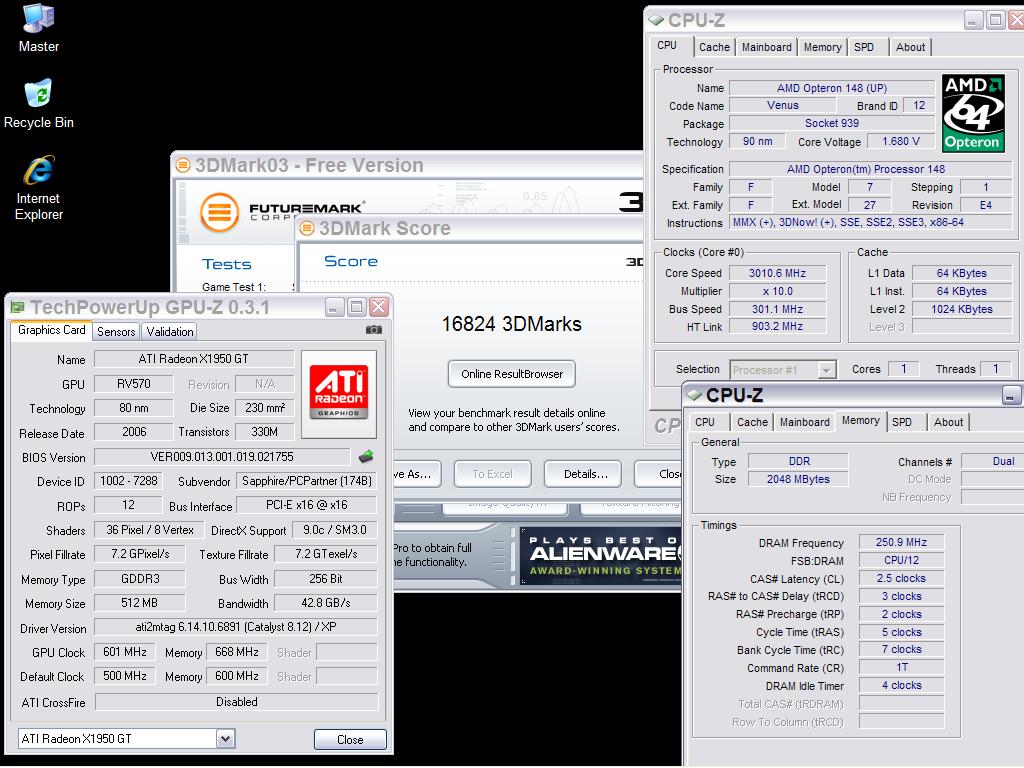Click the CAS# Latency 2.5 clocks value
The width and height of the screenshot is (1024, 768).
901,579
